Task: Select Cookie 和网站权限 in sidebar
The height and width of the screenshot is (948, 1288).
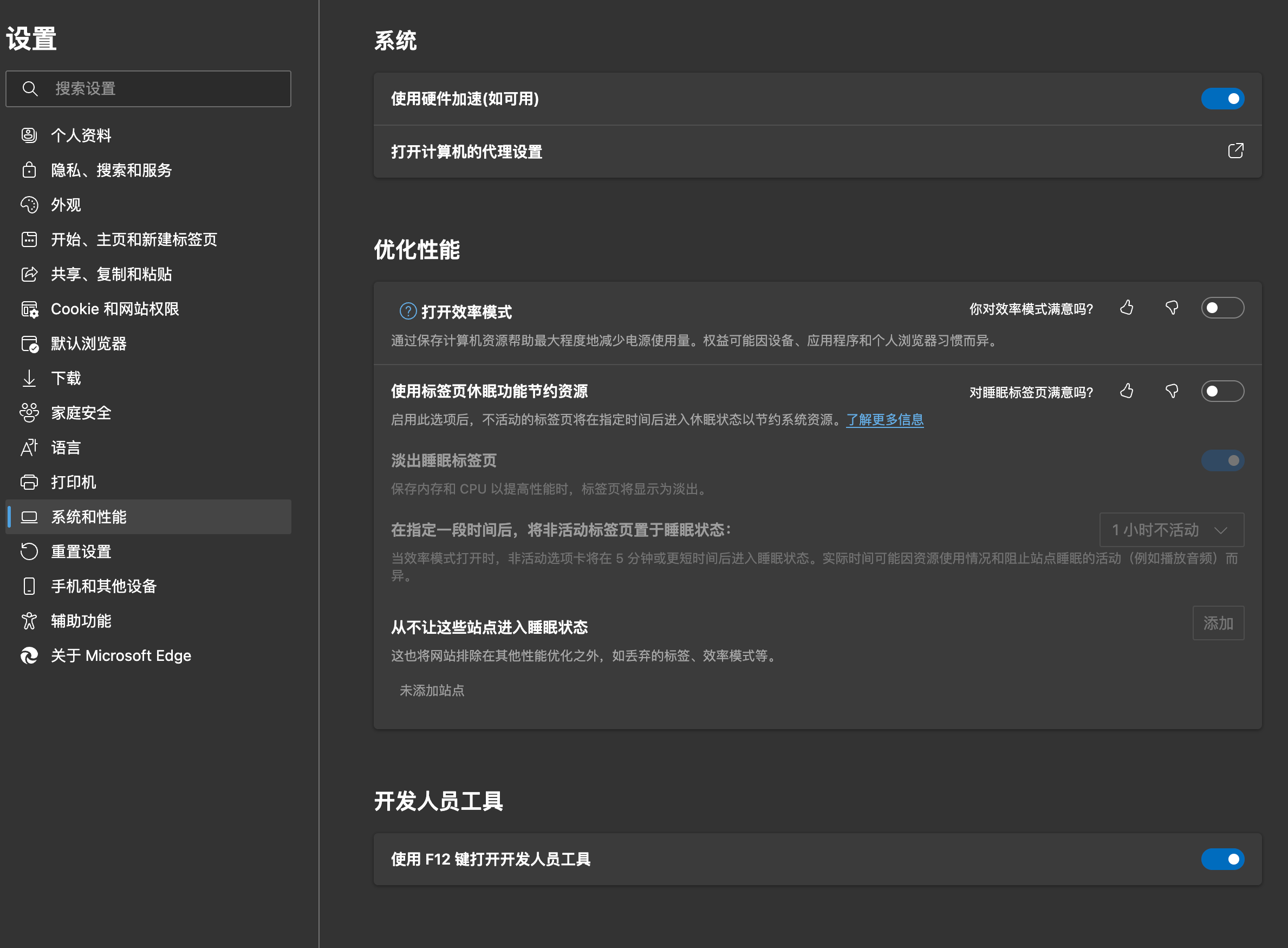Action: coord(115,309)
